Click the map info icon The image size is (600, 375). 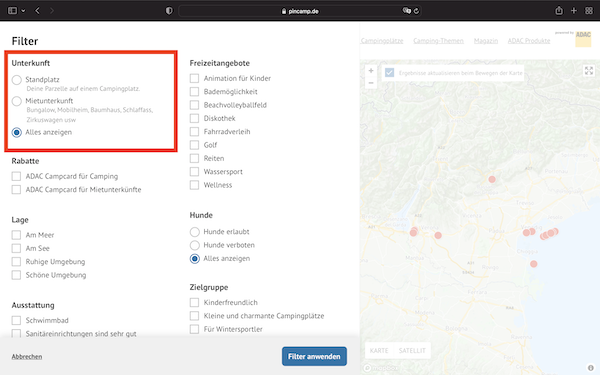591,368
